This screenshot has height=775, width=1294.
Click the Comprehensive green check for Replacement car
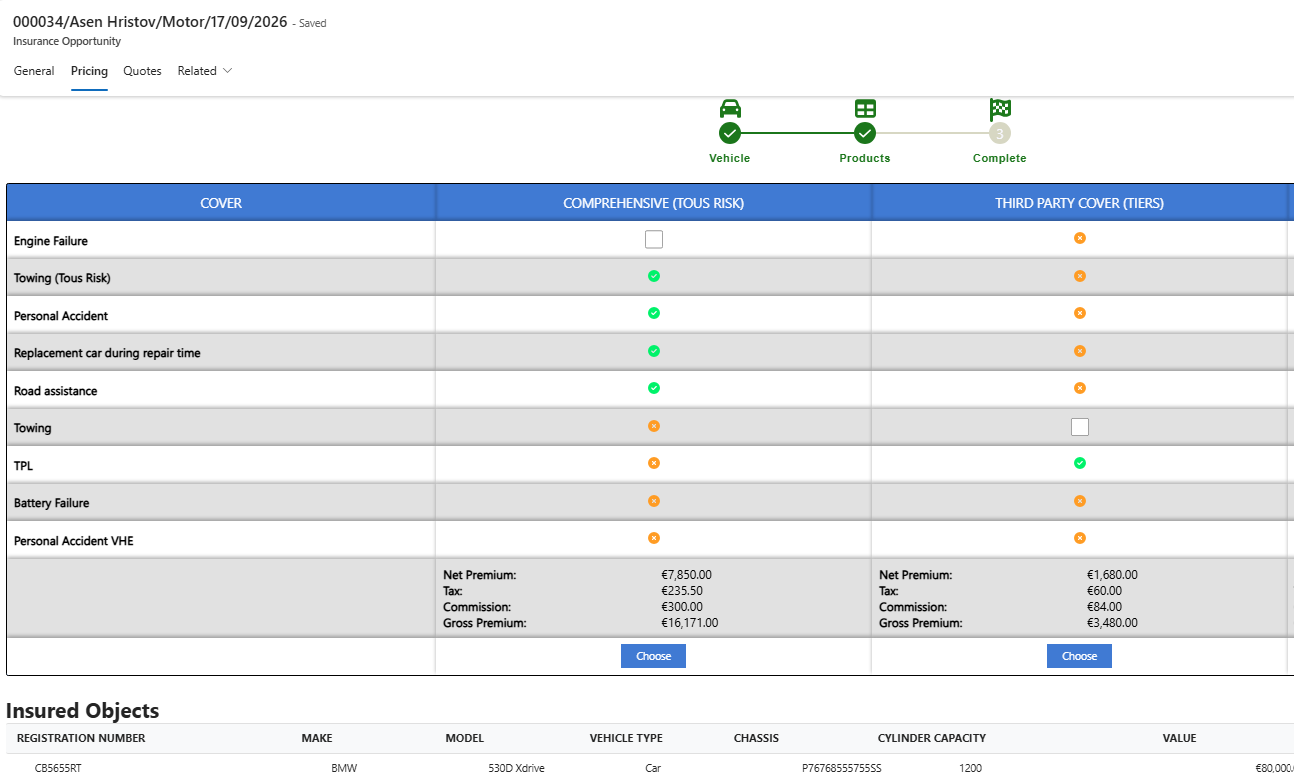pos(654,351)
